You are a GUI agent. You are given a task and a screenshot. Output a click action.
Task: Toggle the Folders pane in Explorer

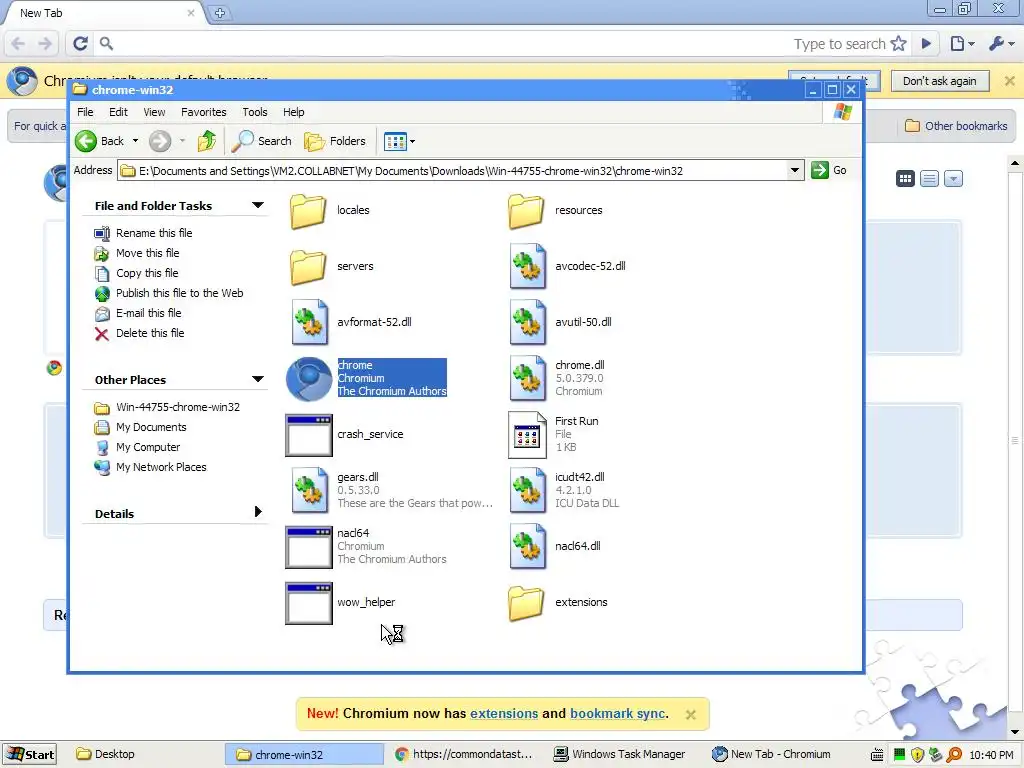[x=335, y=141]
